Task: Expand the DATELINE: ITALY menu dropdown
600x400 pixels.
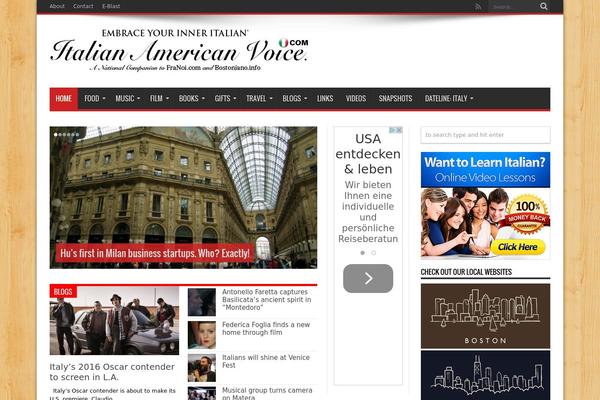Action: tap(448, 99)
